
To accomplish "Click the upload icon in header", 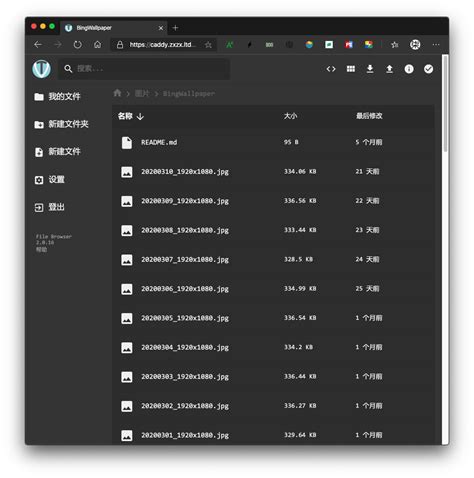I will click(x=389, y=69).
